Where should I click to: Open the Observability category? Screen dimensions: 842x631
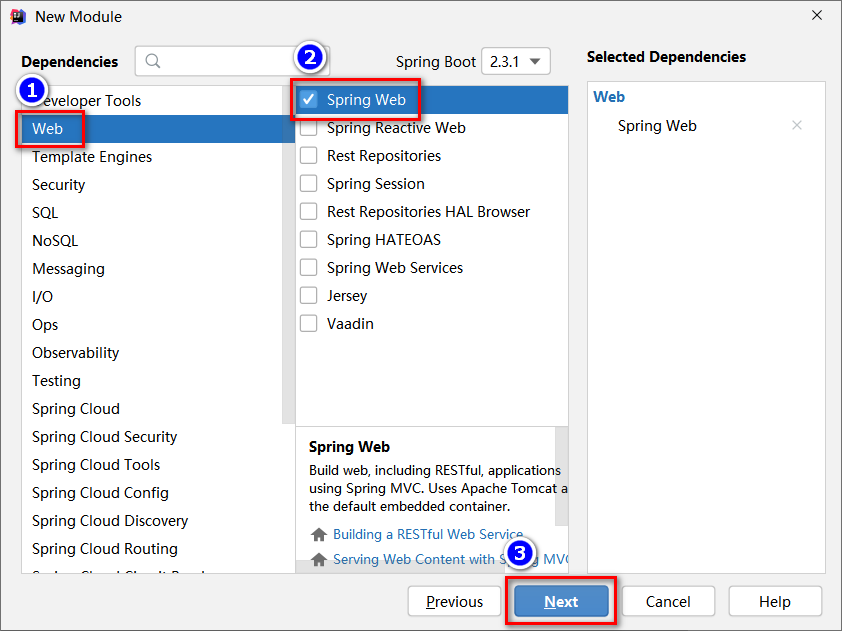pos(151,353)
